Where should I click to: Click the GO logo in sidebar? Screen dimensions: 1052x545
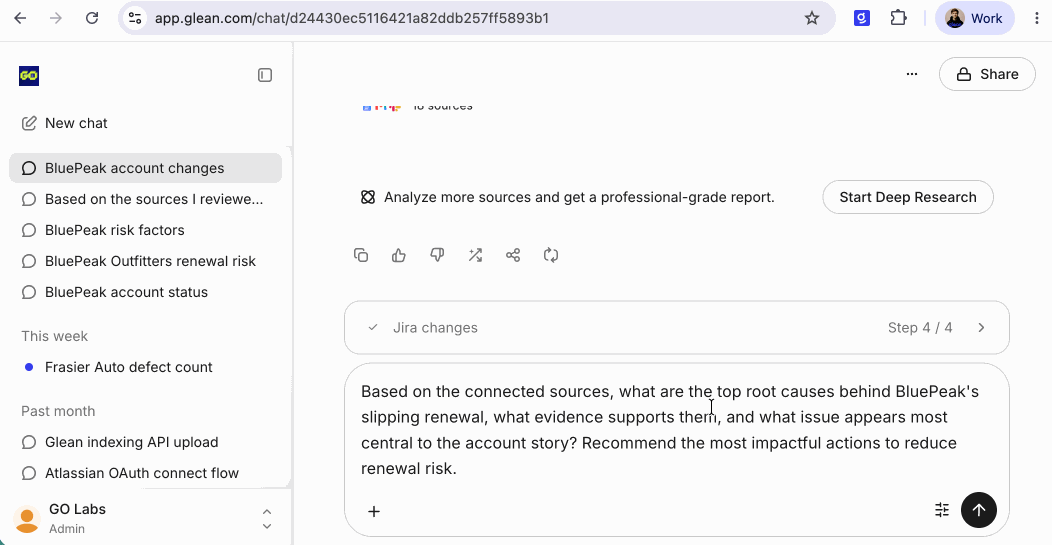[x=29, y=76]
